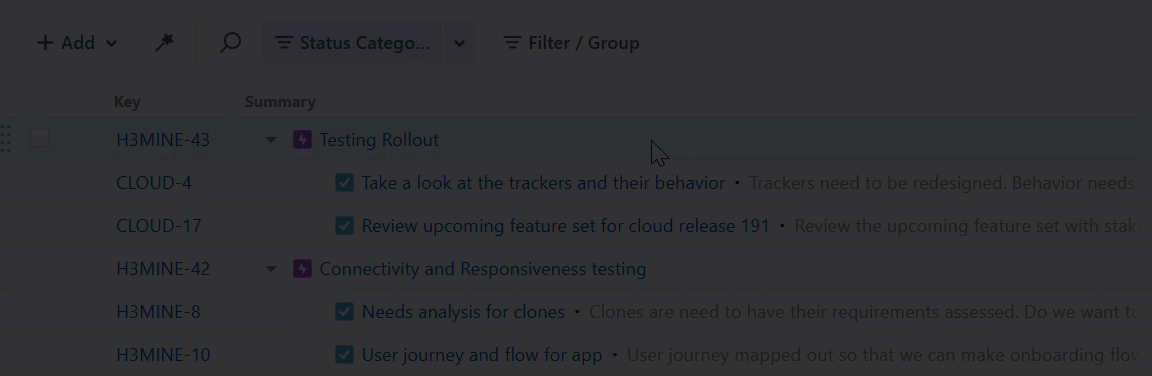The width and height of the screenshot is (1152, 376).
Task: Click the task-type icon beside User journey and flow
Action: [345, 355]
